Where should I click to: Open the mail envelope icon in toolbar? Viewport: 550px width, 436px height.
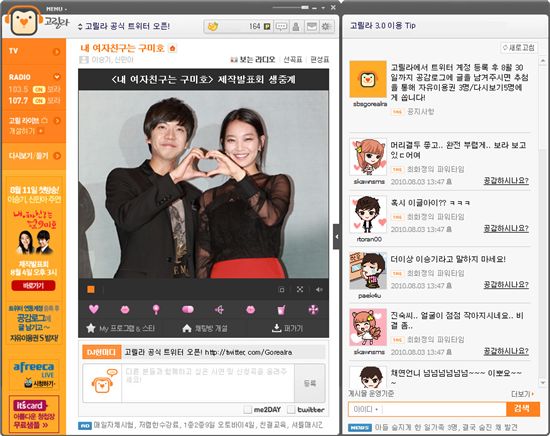pos(311,26)
